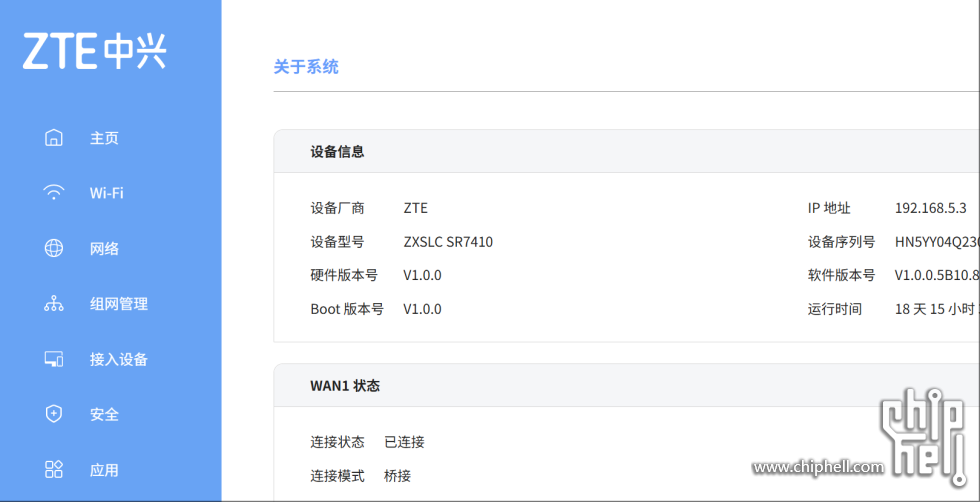Screen dimensions: 980x502
Task: Click the 关于系统 page title
Action: tap(306, 66)
